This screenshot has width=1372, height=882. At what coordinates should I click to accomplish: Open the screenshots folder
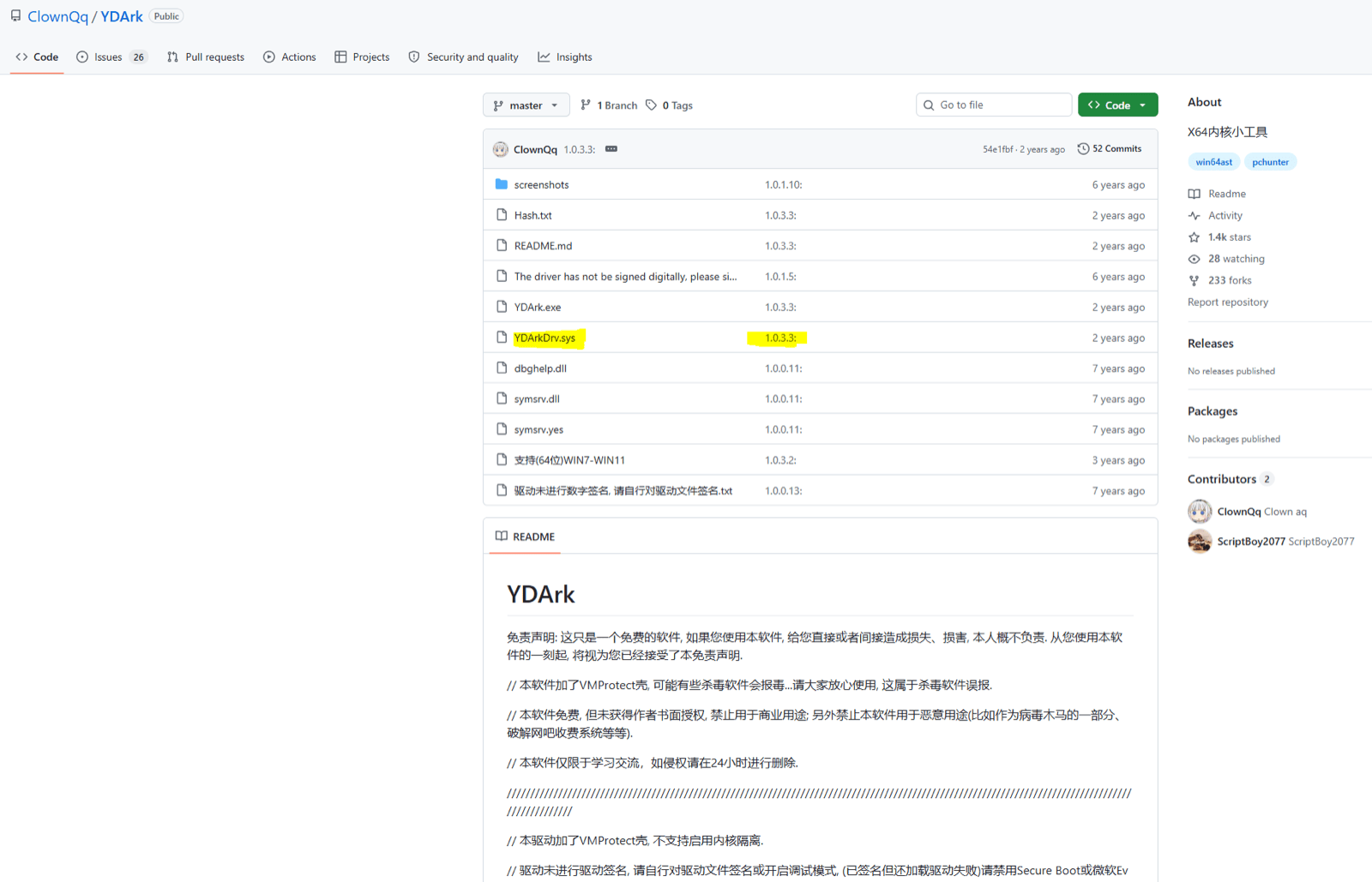pyautogui.click(x=541, y=185)
